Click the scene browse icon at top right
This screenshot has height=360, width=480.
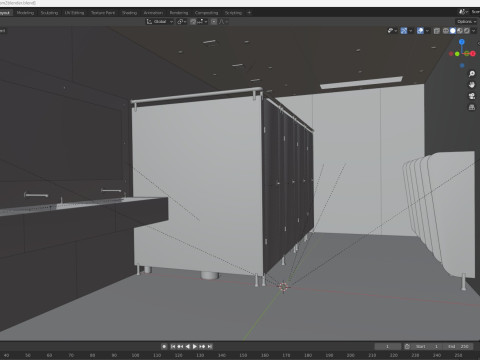click(463, 12)
